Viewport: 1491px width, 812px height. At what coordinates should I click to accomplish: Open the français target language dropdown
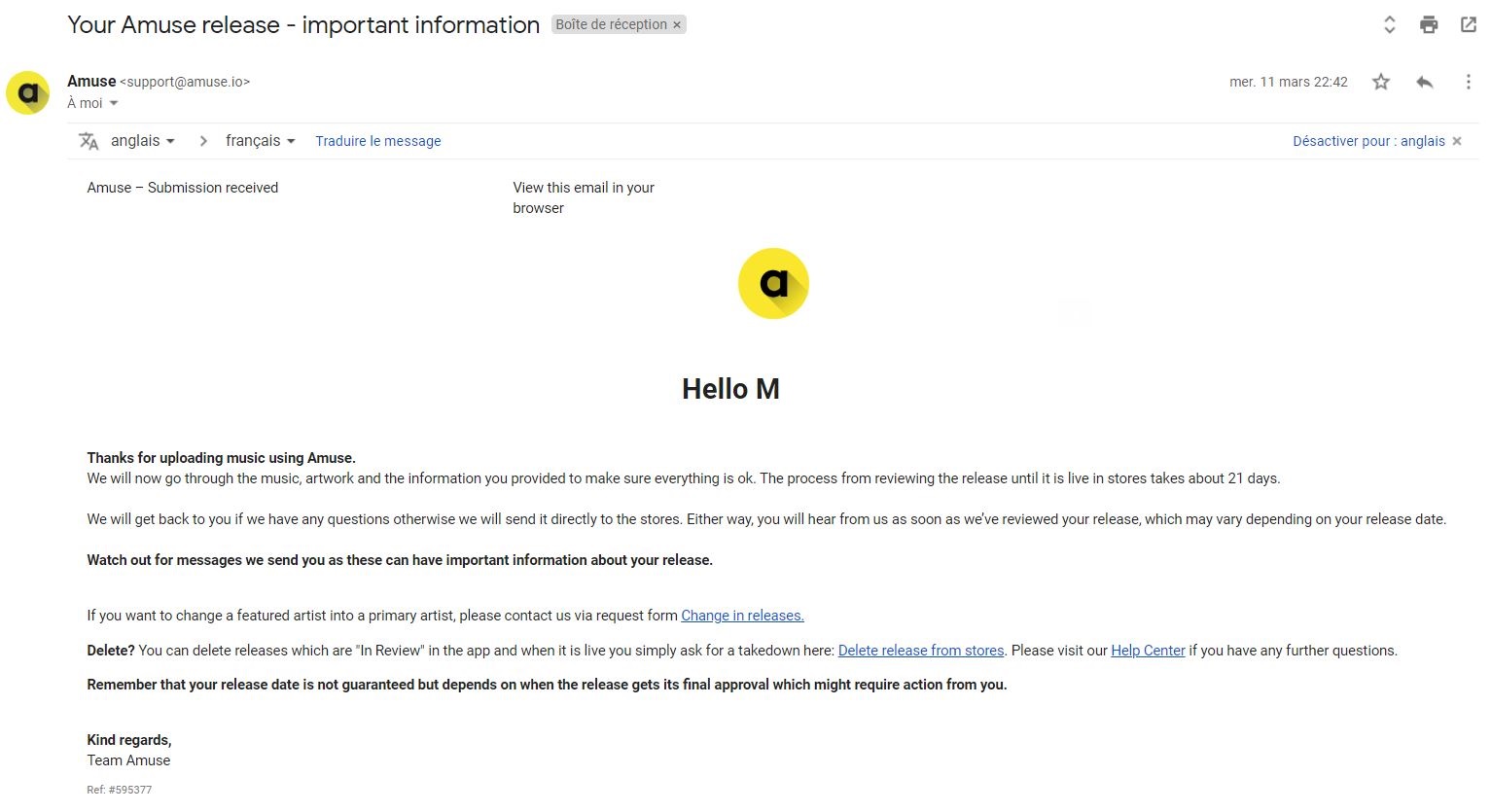261,141
